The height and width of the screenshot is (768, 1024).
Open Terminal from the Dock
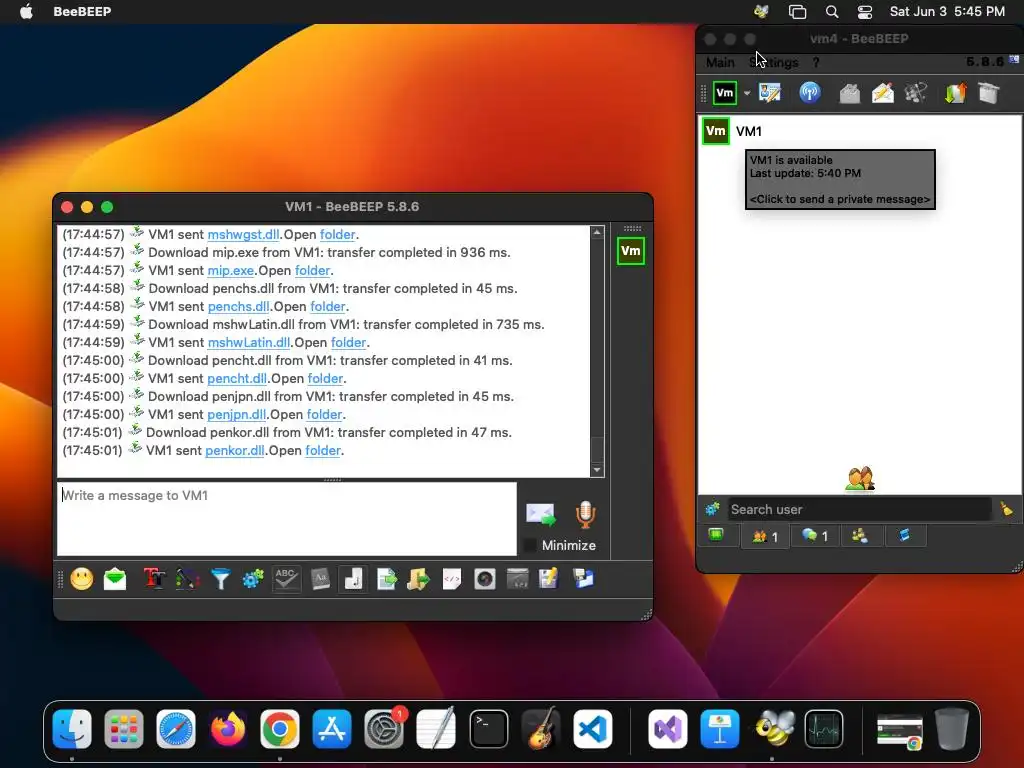(488, 729)
